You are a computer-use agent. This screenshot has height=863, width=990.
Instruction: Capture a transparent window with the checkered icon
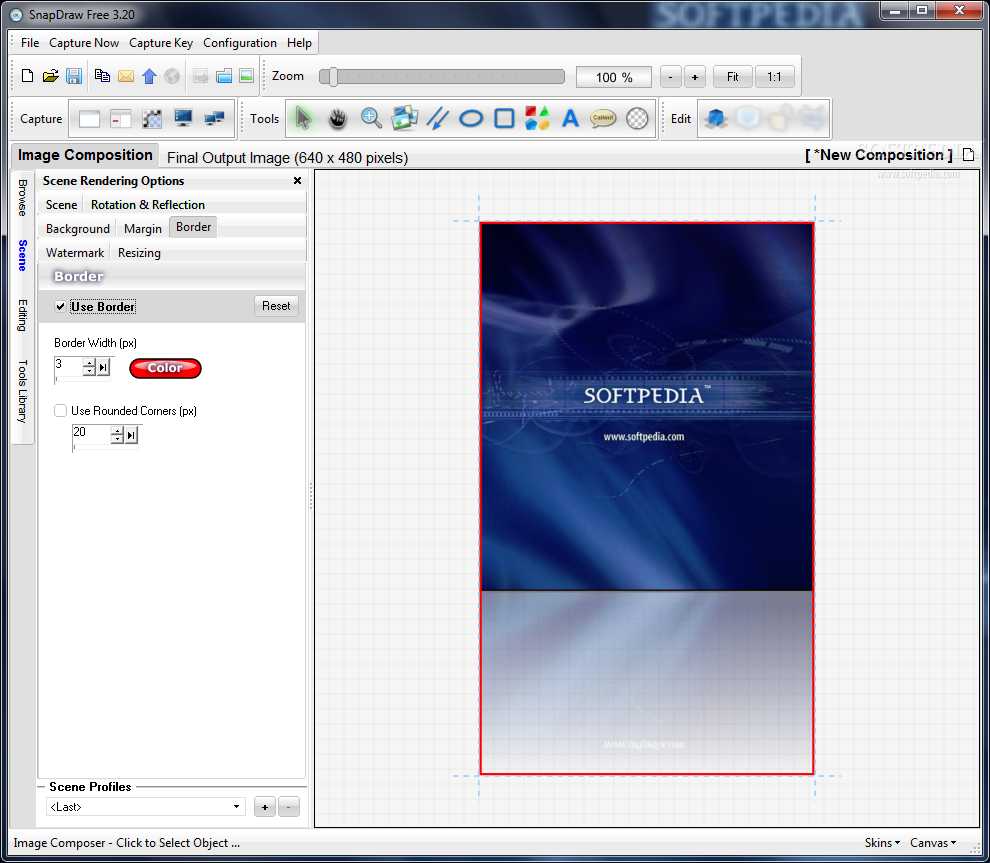(152, 119)
